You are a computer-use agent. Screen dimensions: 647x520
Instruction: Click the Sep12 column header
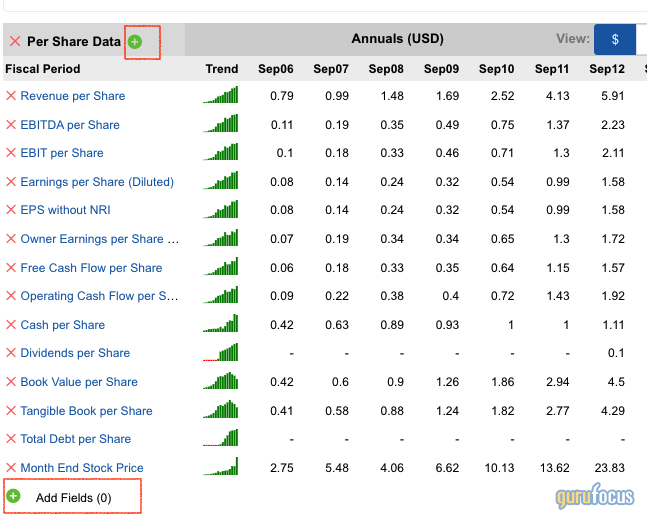click(607, 69)
